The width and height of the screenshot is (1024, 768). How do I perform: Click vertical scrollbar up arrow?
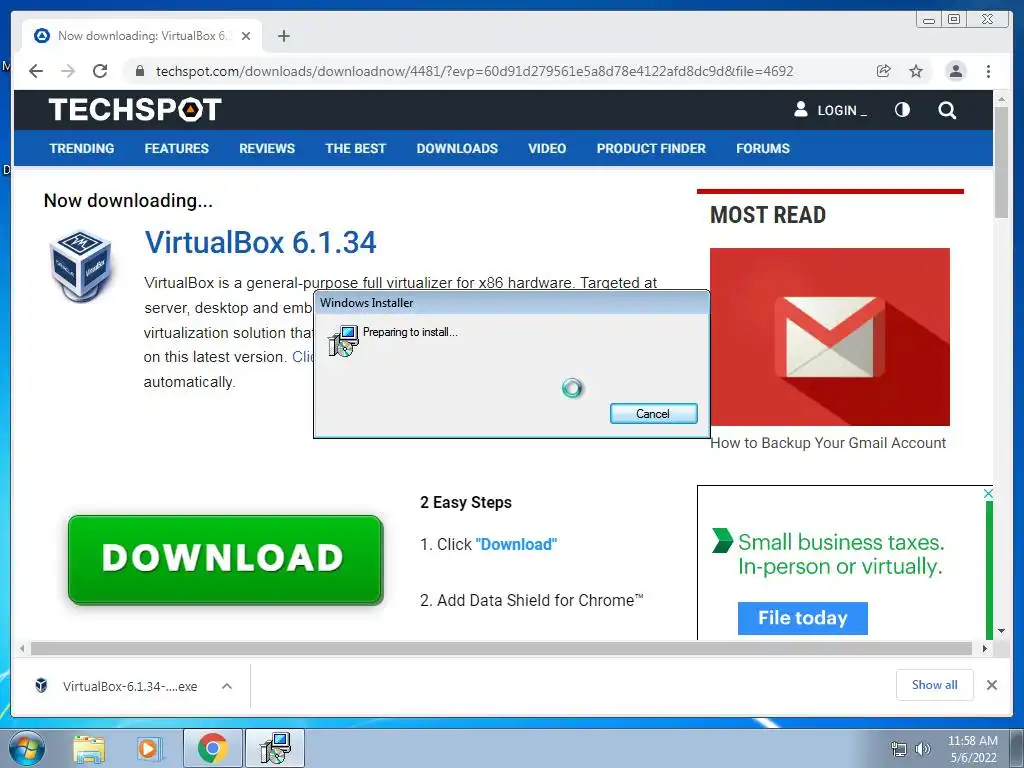[x=1002, y=100]
